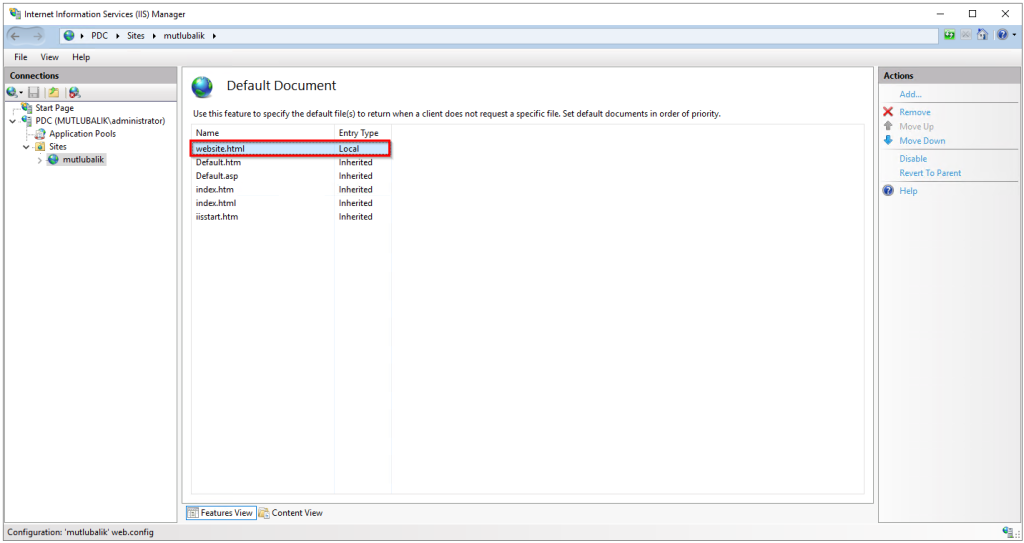Screen dimensions: 1024x543
Task: Click the Up folder icon in Connections
Action: [54, 93]
